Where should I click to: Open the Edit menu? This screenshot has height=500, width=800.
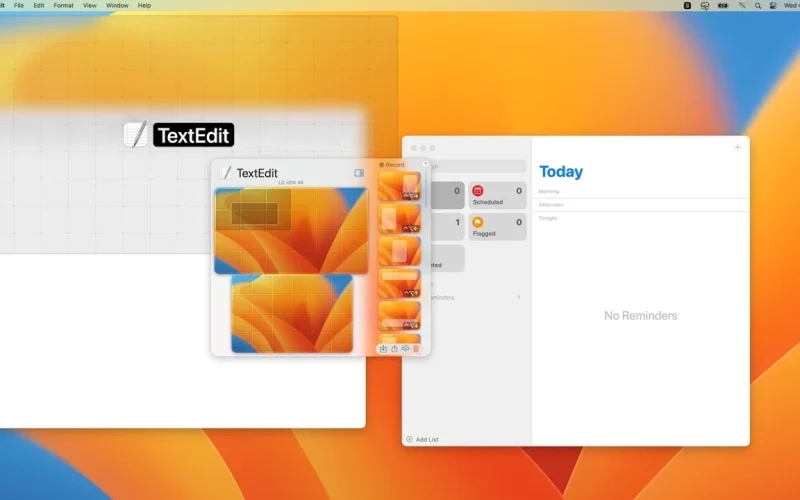tap(39, 5)
